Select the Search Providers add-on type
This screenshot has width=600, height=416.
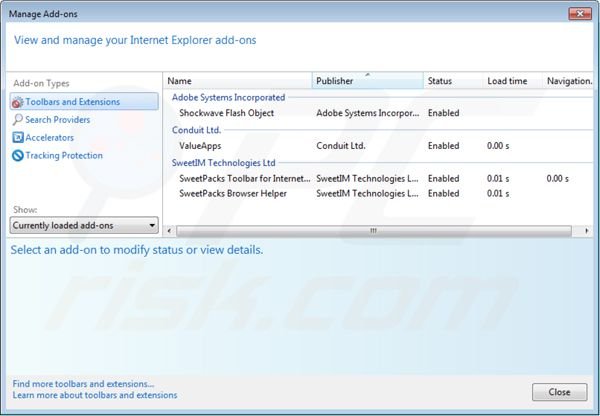click(x=57, y=120)
